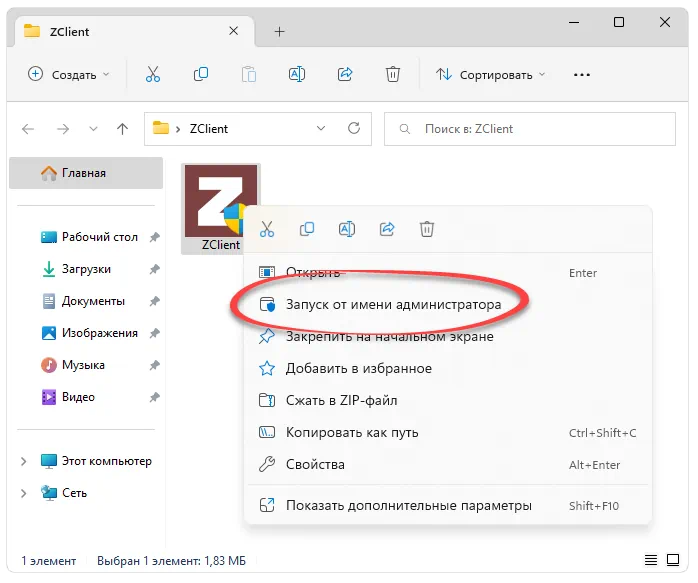Choose Добавить в избранное
Screen dimensions: 698x583
448,368
